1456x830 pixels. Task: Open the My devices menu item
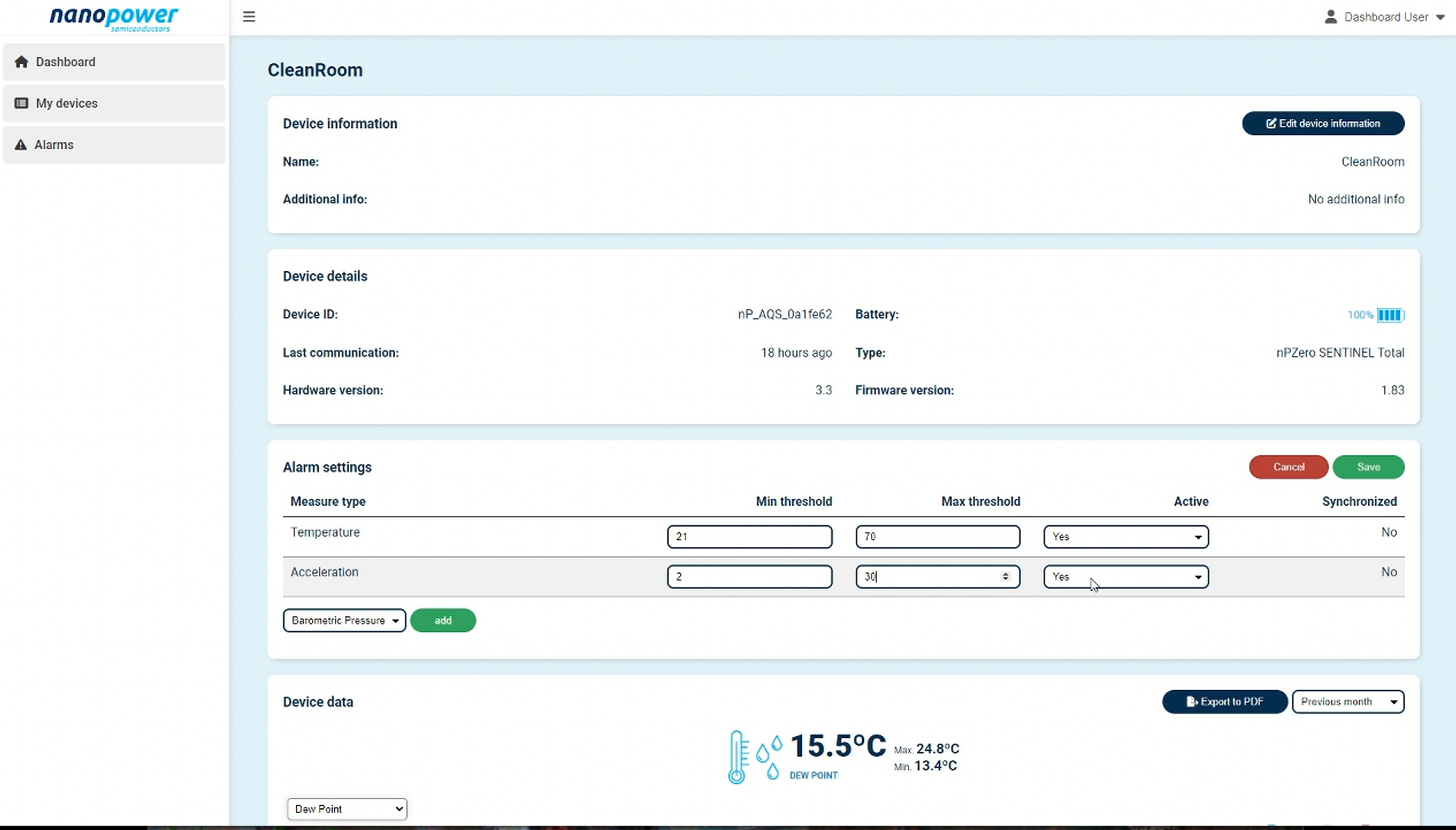(x=114, y=103)
